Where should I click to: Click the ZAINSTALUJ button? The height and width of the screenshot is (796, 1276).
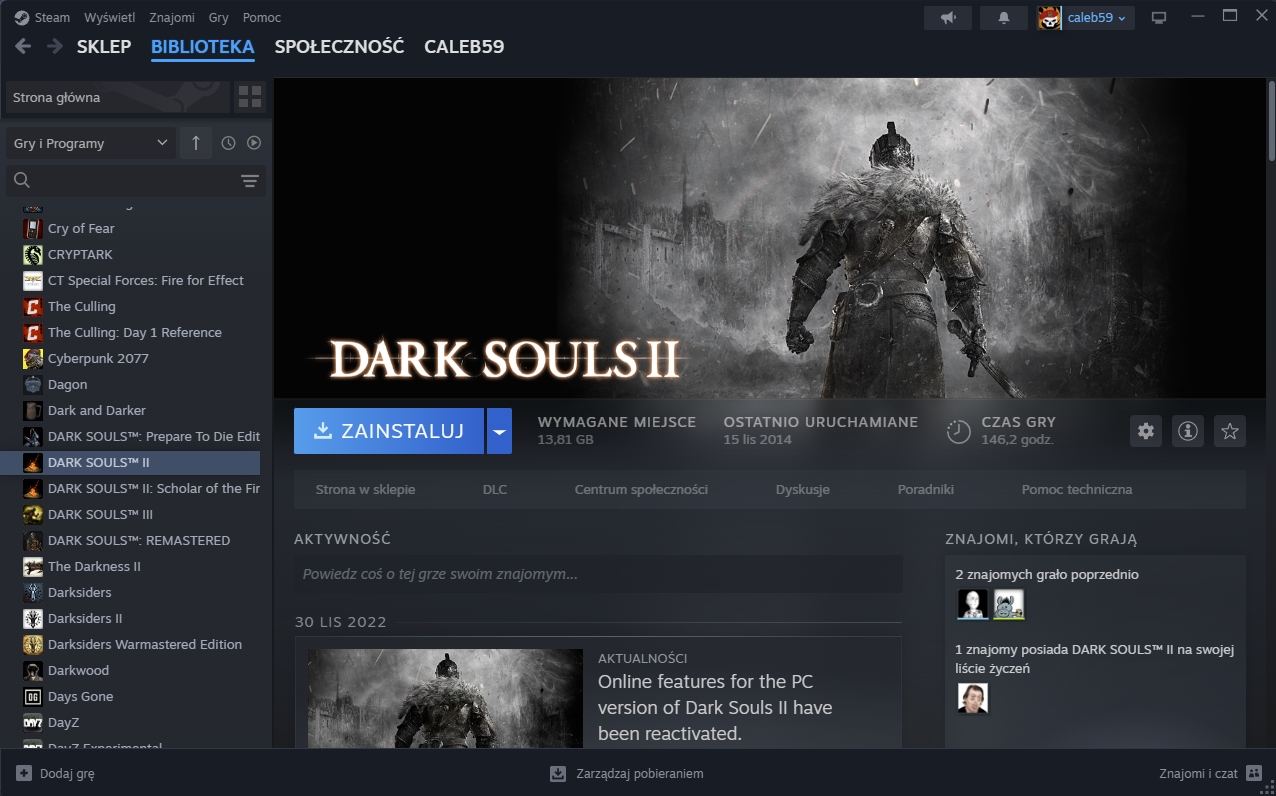point(389,431)
